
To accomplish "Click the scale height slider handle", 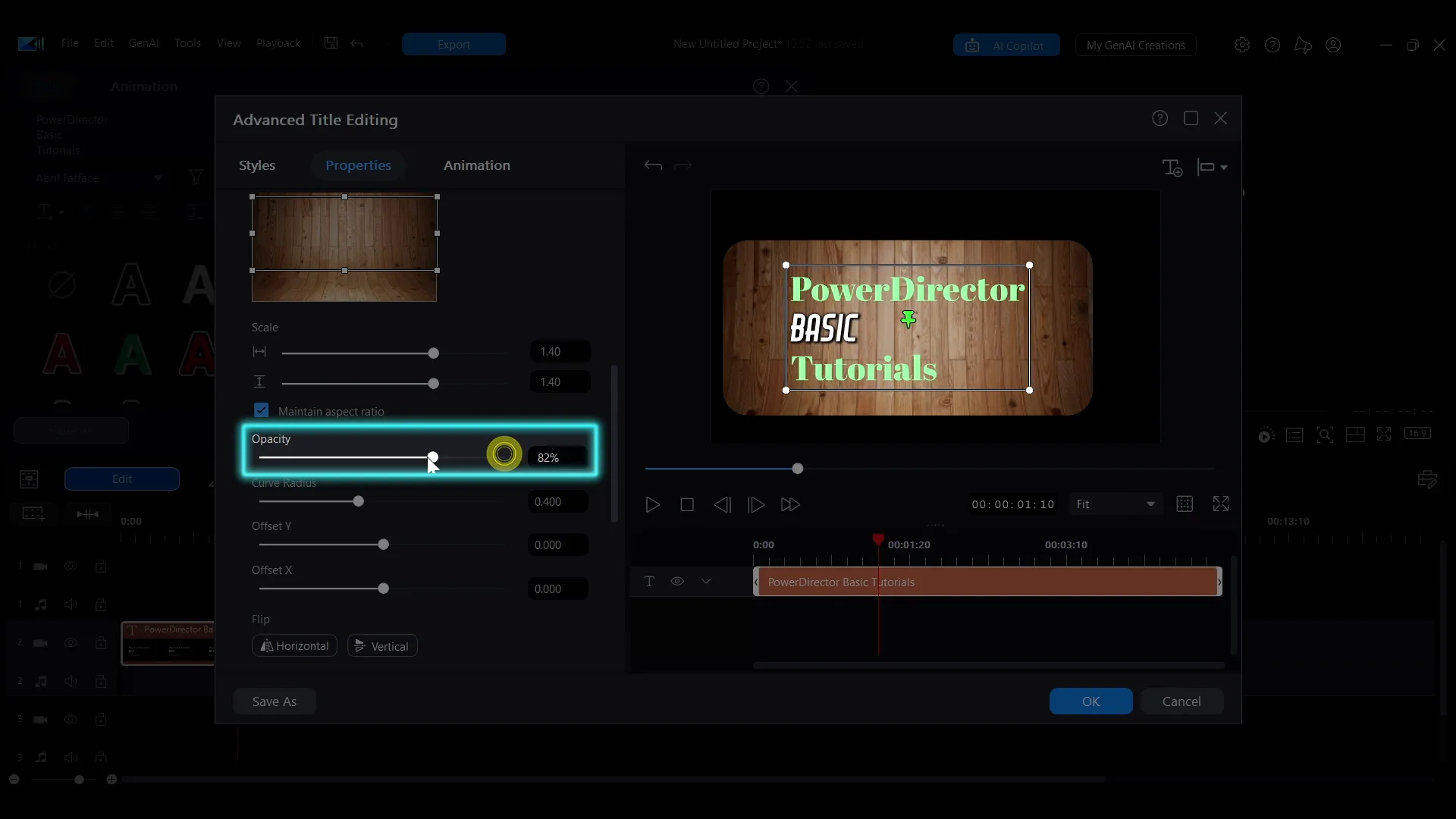I will [x=433, y=384].
